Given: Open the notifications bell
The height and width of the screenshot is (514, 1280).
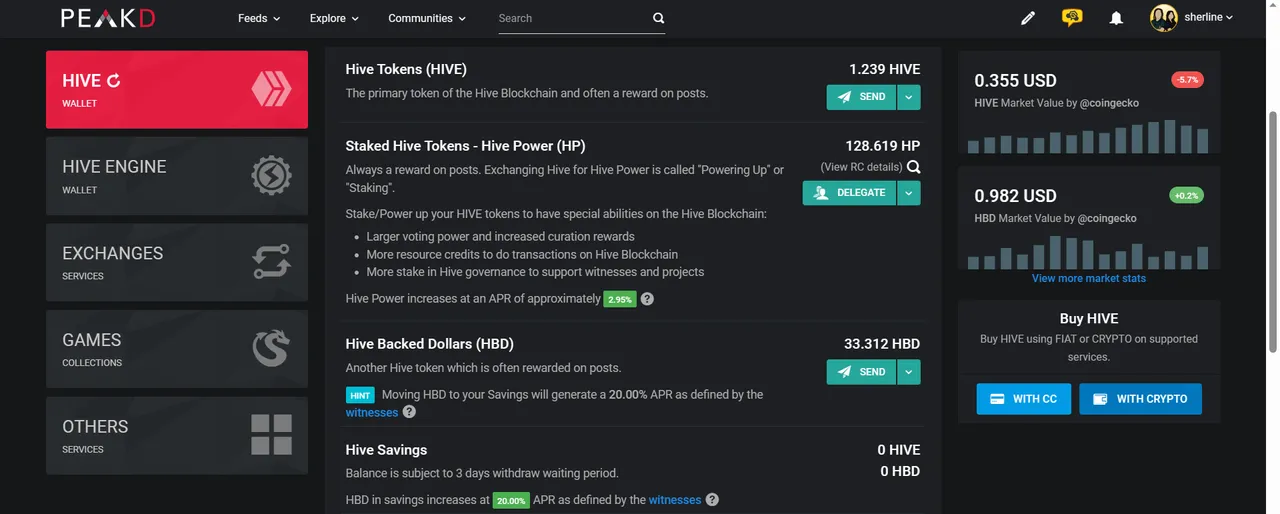Looking at the screenshot, I should pyautogui.click(x=1117, y=18).
